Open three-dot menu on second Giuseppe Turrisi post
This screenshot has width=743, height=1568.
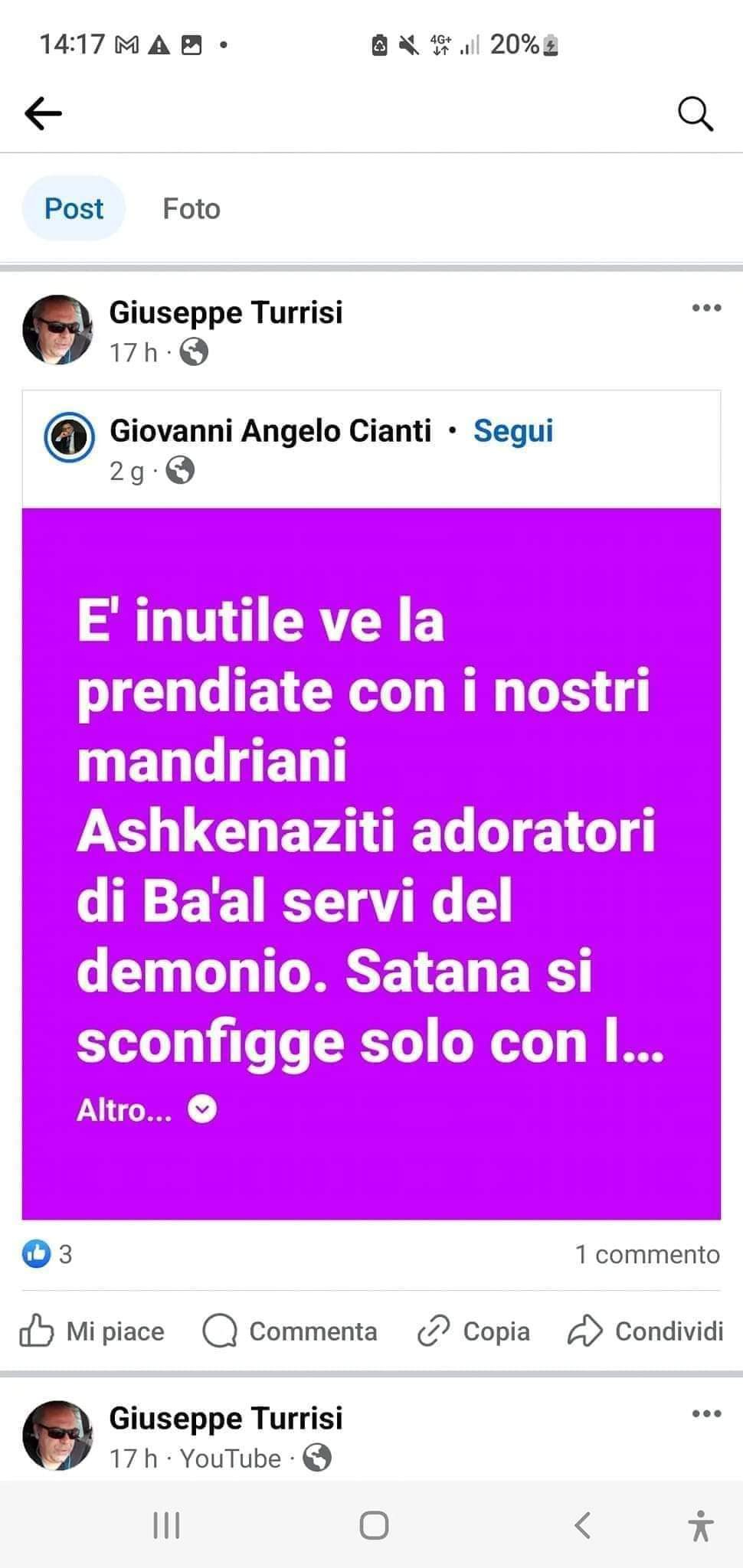(x=706, y=1413)
